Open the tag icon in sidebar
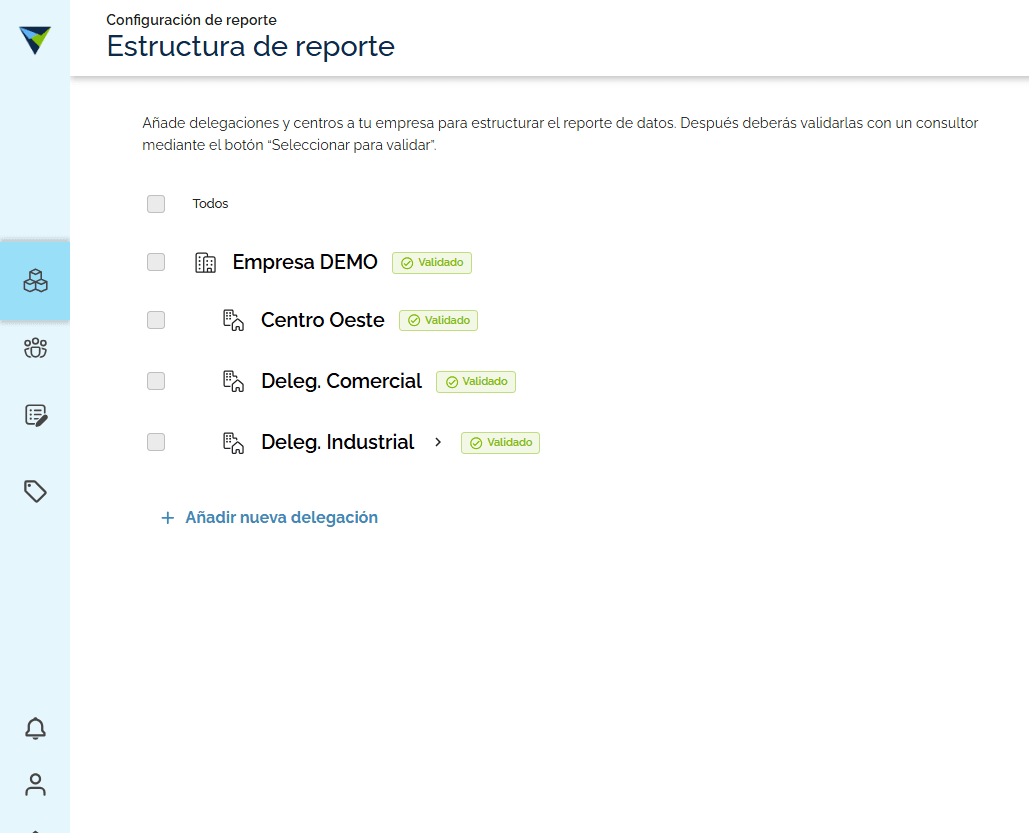 35,491
